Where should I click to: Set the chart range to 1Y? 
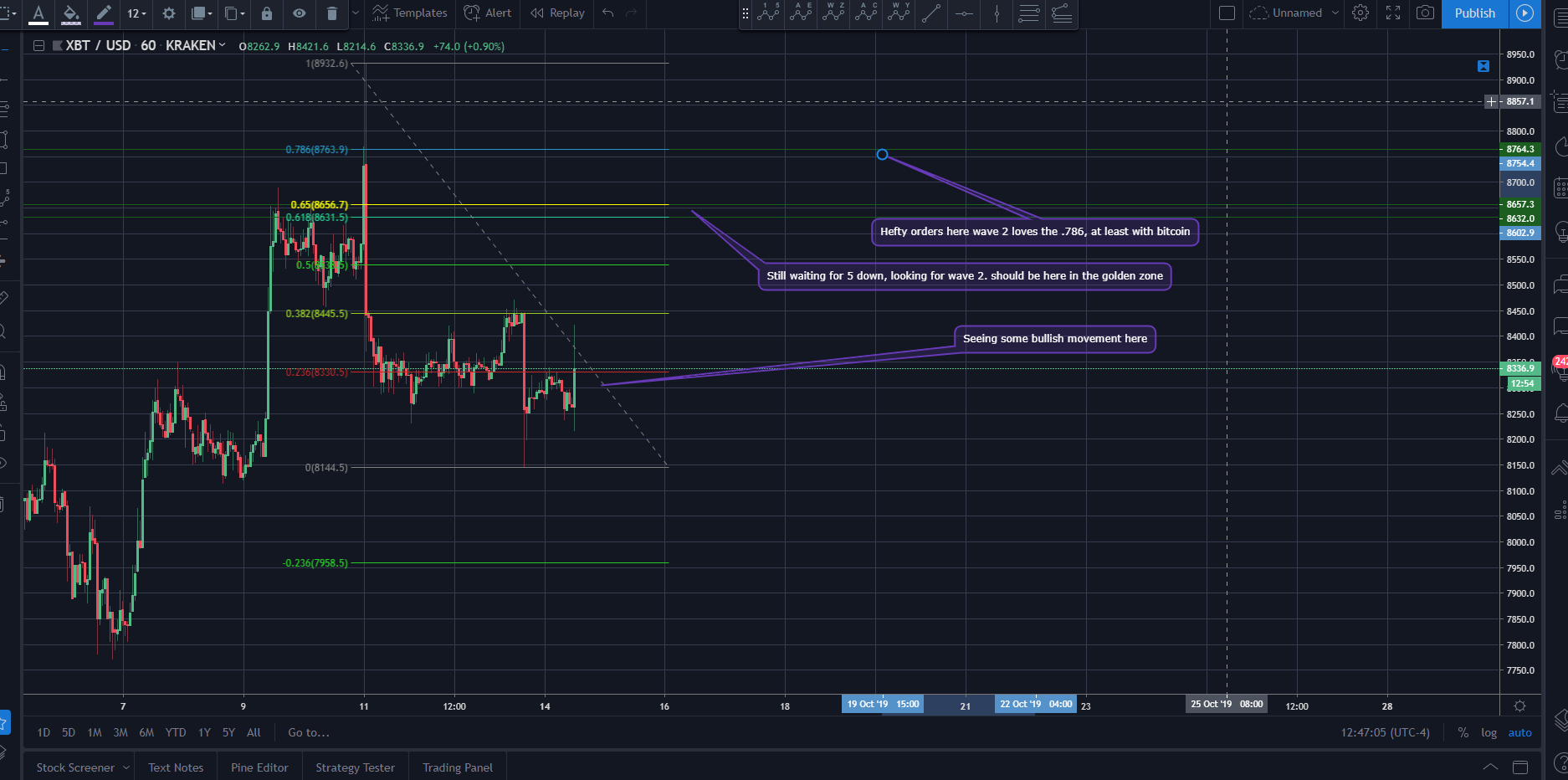pyautogui.click(x=204, y=733)
